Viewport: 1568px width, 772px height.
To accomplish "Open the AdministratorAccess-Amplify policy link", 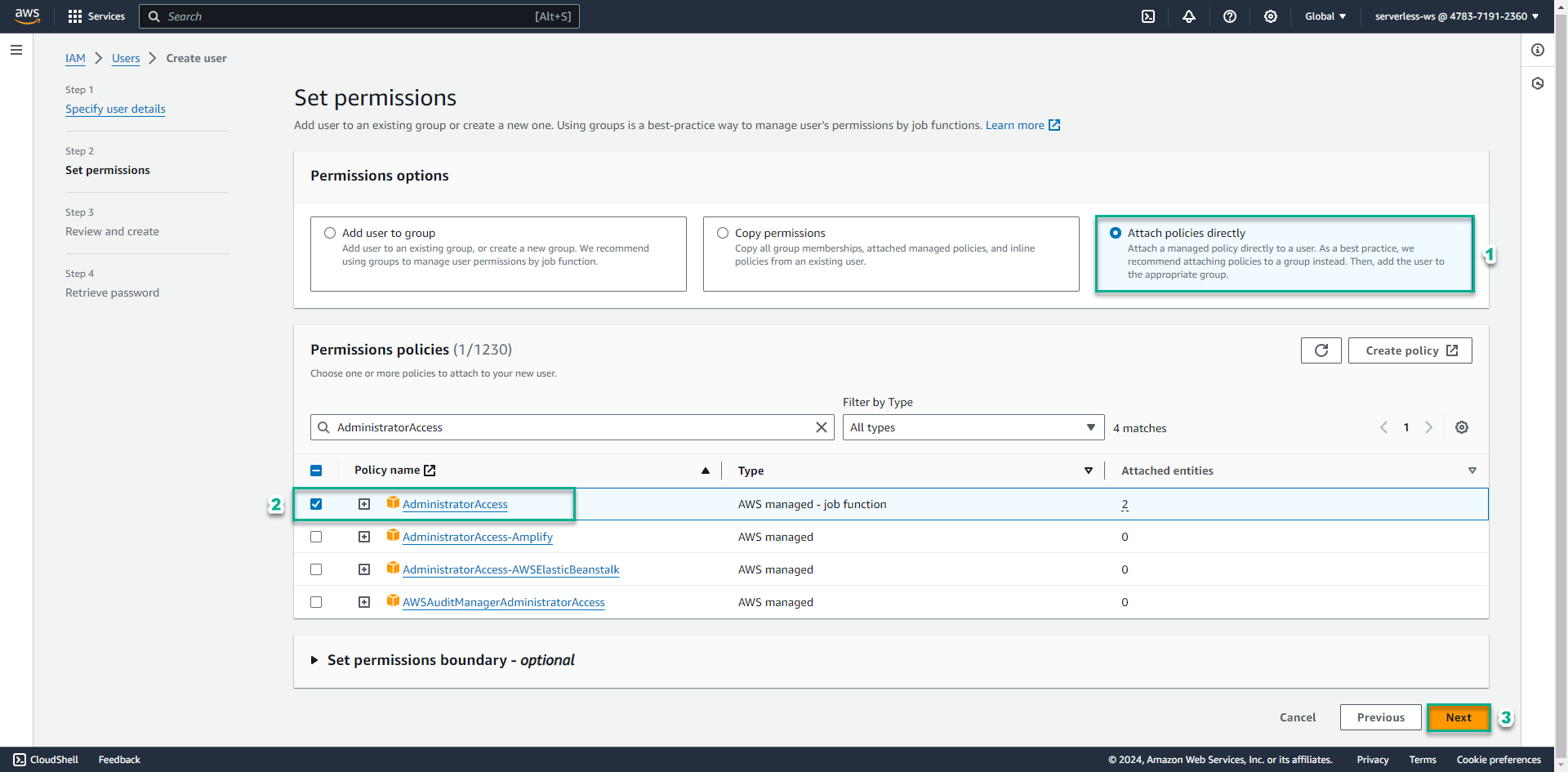I will (478, 537).
